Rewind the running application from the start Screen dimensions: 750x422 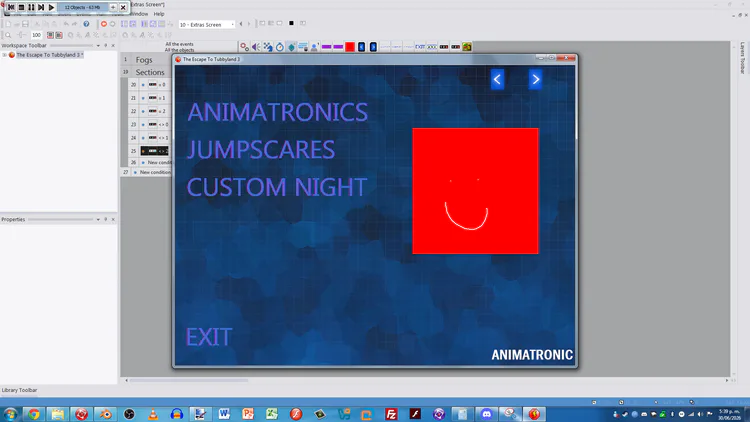pyautogui.click(x=11, y=7)
